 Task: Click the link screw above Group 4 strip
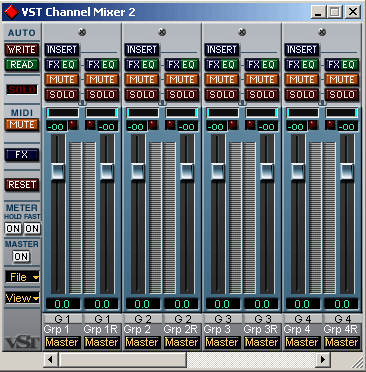(322, 32)
